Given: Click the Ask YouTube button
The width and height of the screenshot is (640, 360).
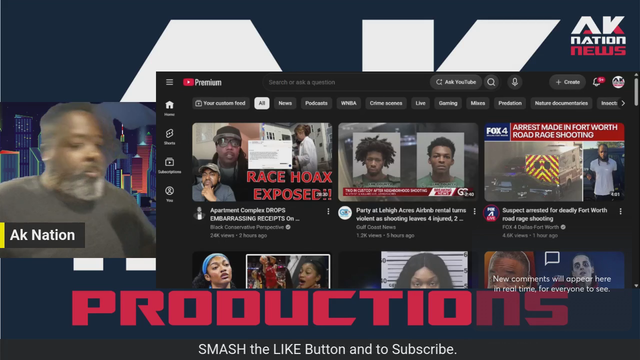Looking at the screenshot, I should (456, 82).
